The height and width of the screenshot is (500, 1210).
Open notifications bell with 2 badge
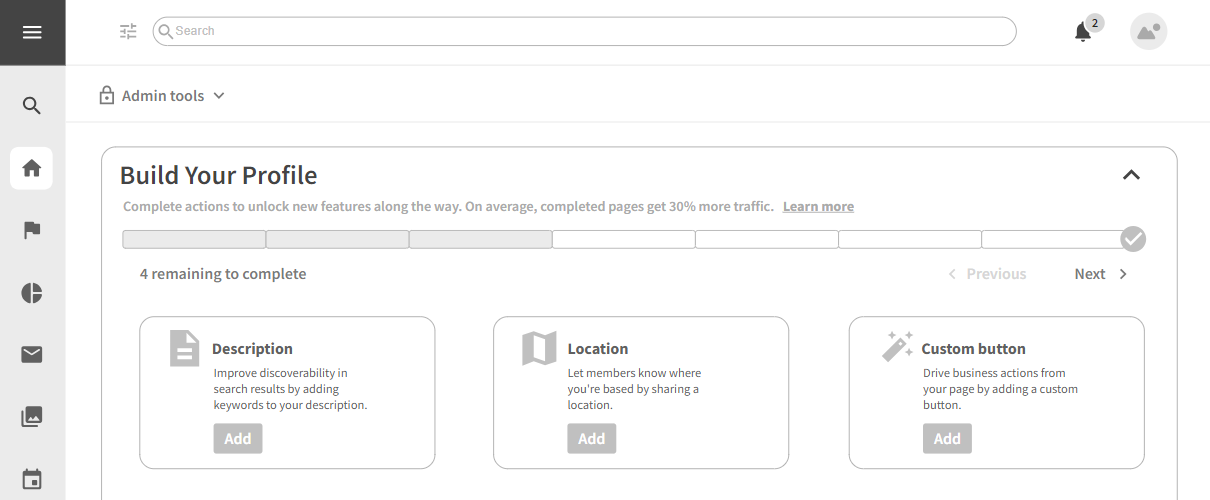tap(1083, 32)
